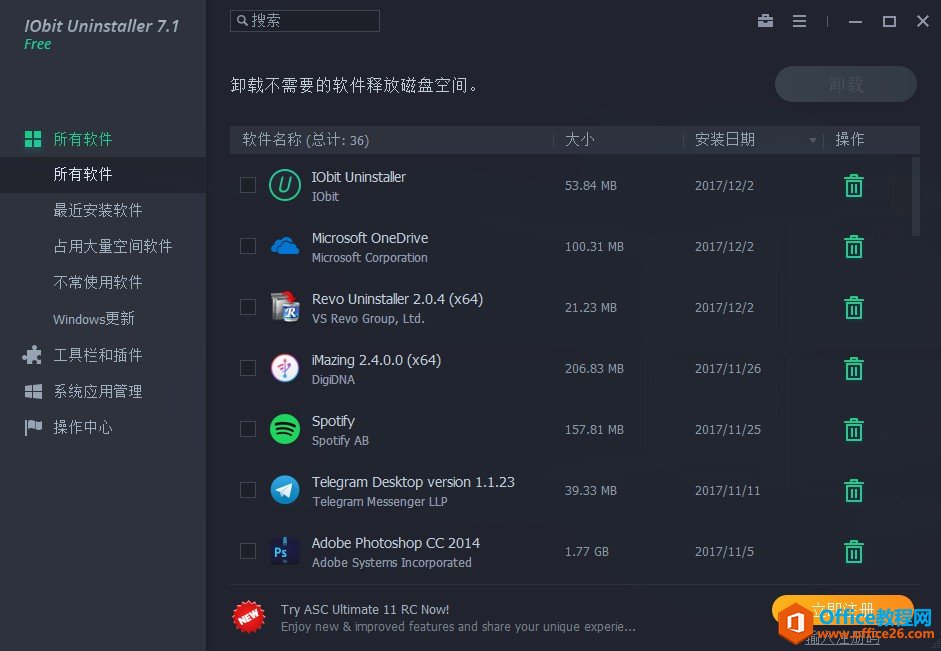Click VS Revo Group, Ltd. text

(368, 319)
